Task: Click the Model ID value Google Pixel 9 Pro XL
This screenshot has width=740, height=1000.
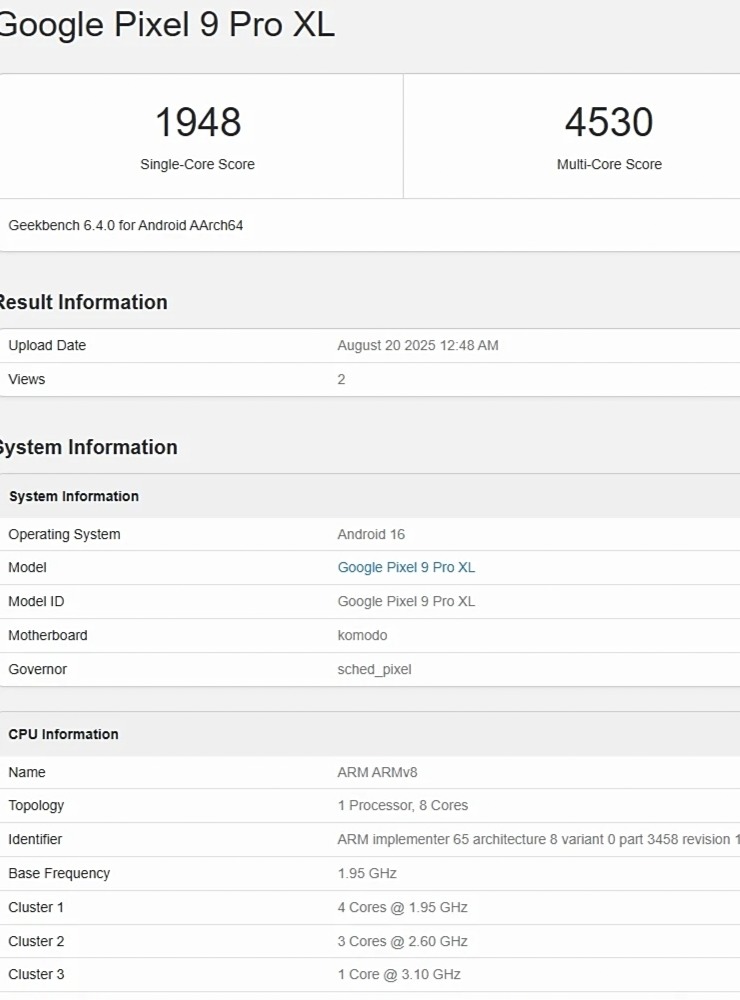Action: (406, 601)
